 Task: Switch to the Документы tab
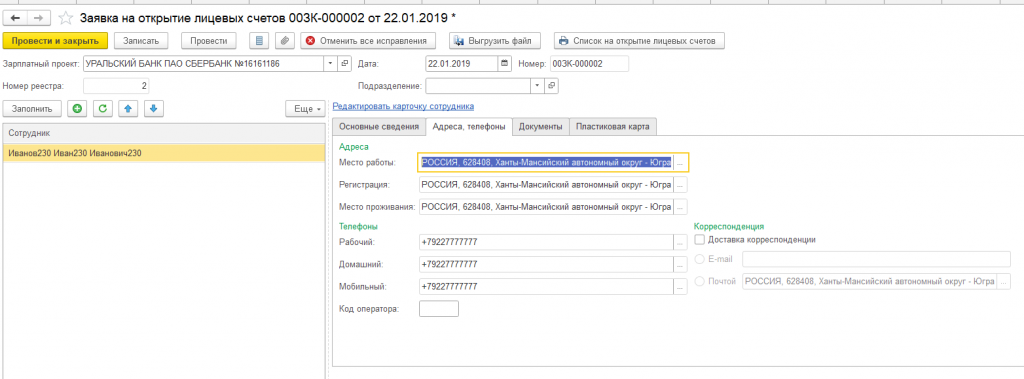pos(541,127)
